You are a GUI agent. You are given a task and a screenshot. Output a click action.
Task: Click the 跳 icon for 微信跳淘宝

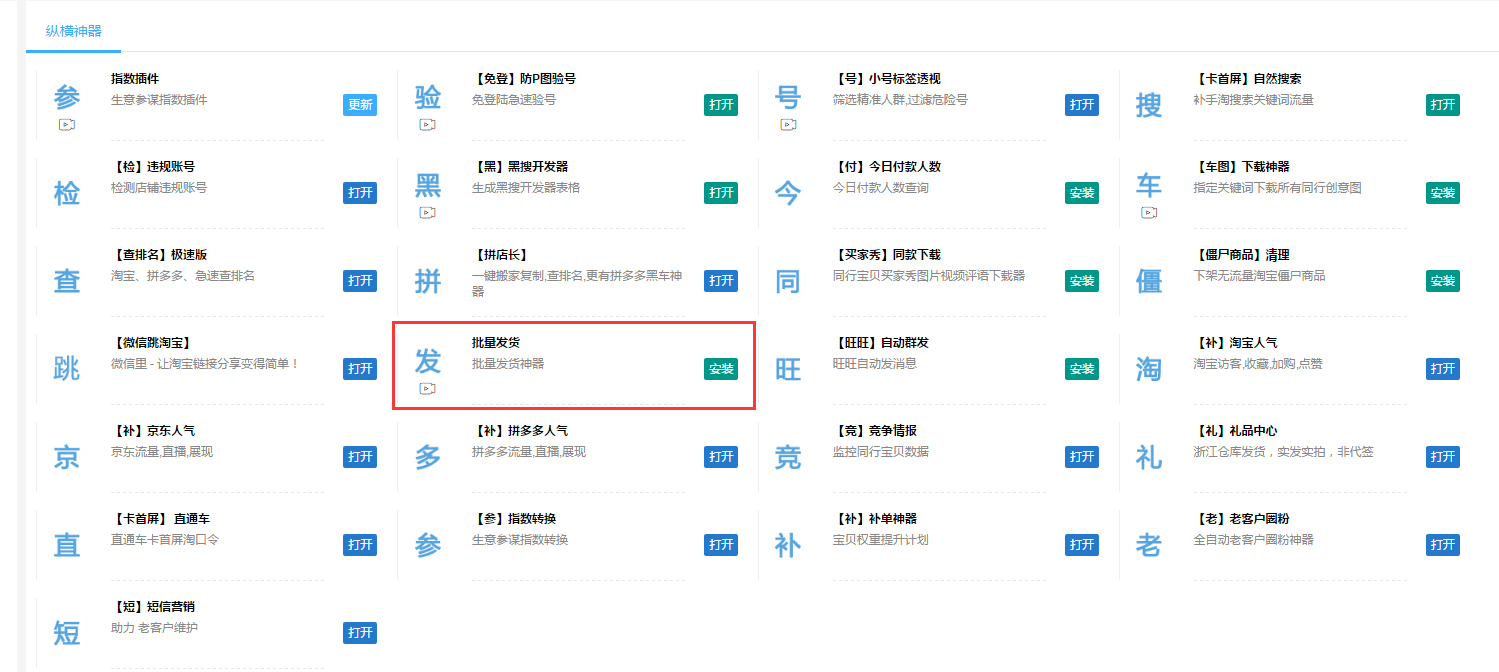(x=67, y=369)
